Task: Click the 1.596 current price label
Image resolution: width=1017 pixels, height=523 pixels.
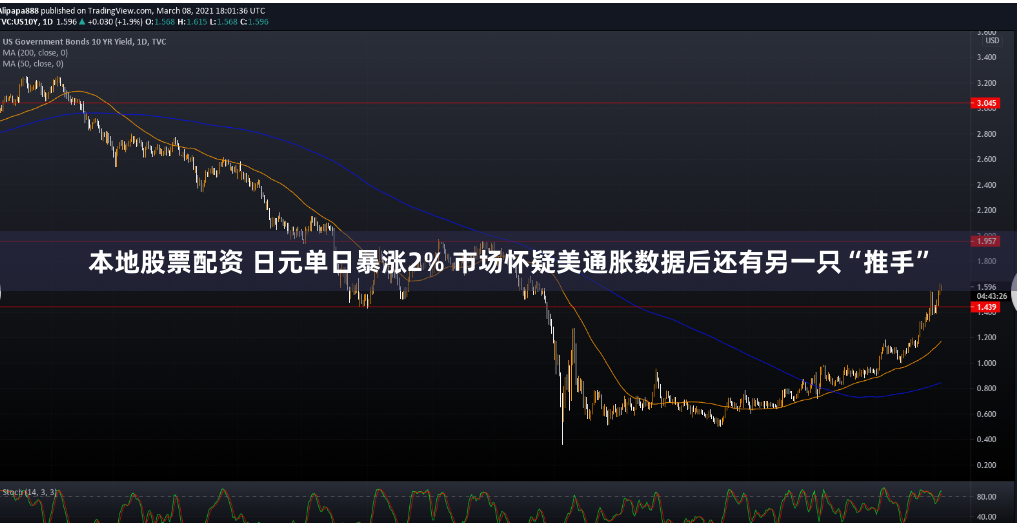Action: 987,287
